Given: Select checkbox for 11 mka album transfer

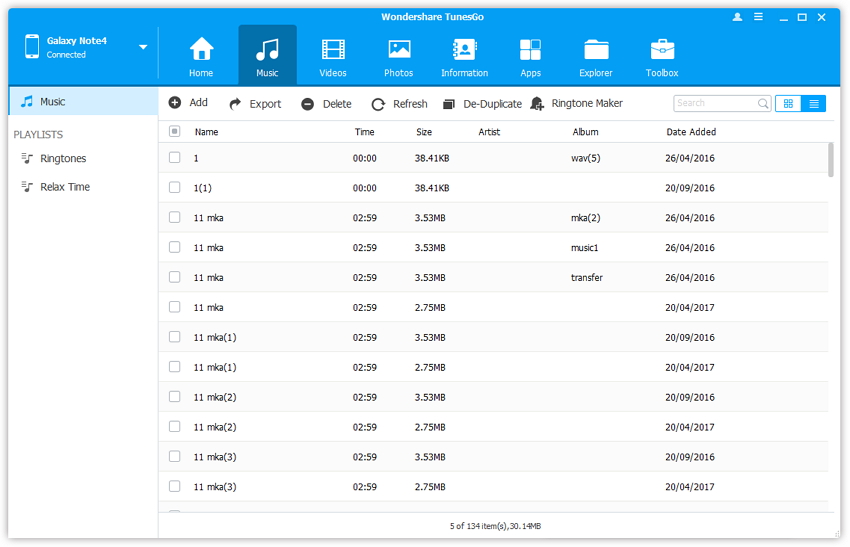Looking at the screenshot, I should (x=175, y=277).
